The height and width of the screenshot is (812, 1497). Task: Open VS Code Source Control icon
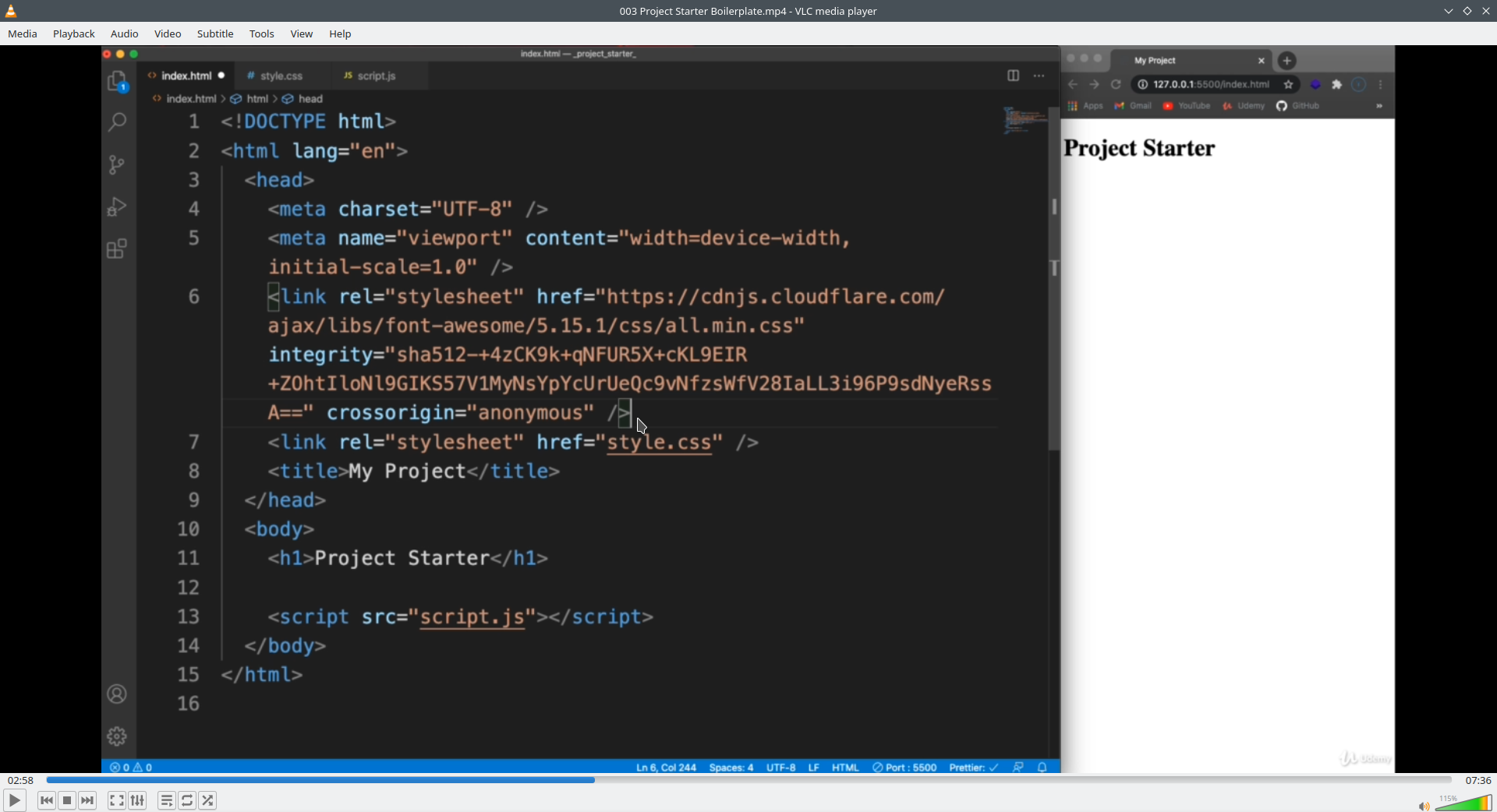pyautogui.click(x=117, y=164)
